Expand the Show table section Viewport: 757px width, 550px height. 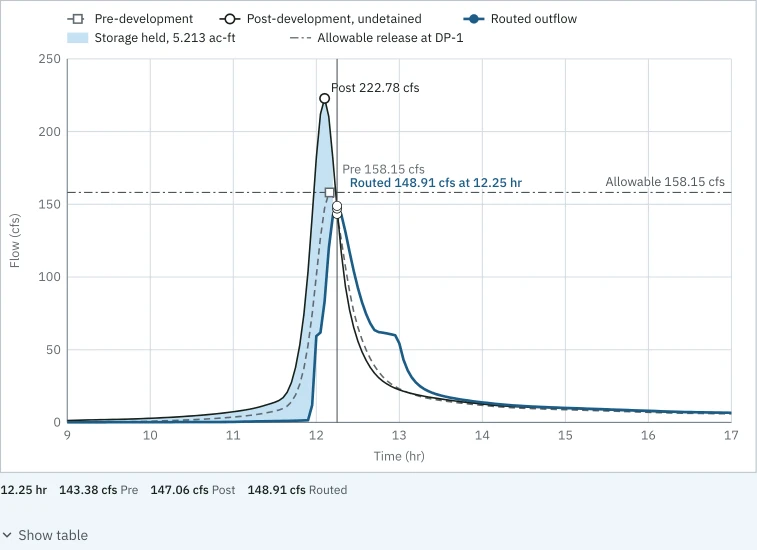click(45, 535)
